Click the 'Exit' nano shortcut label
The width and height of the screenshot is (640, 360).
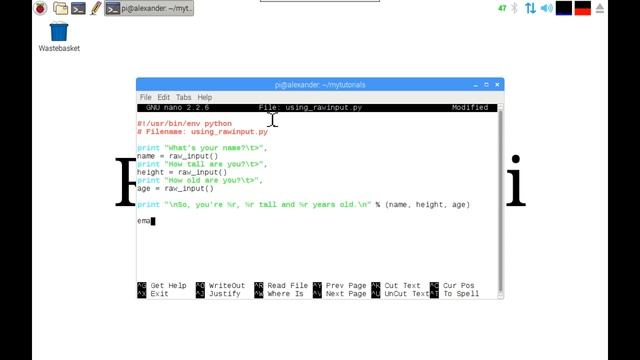[159, 293]
